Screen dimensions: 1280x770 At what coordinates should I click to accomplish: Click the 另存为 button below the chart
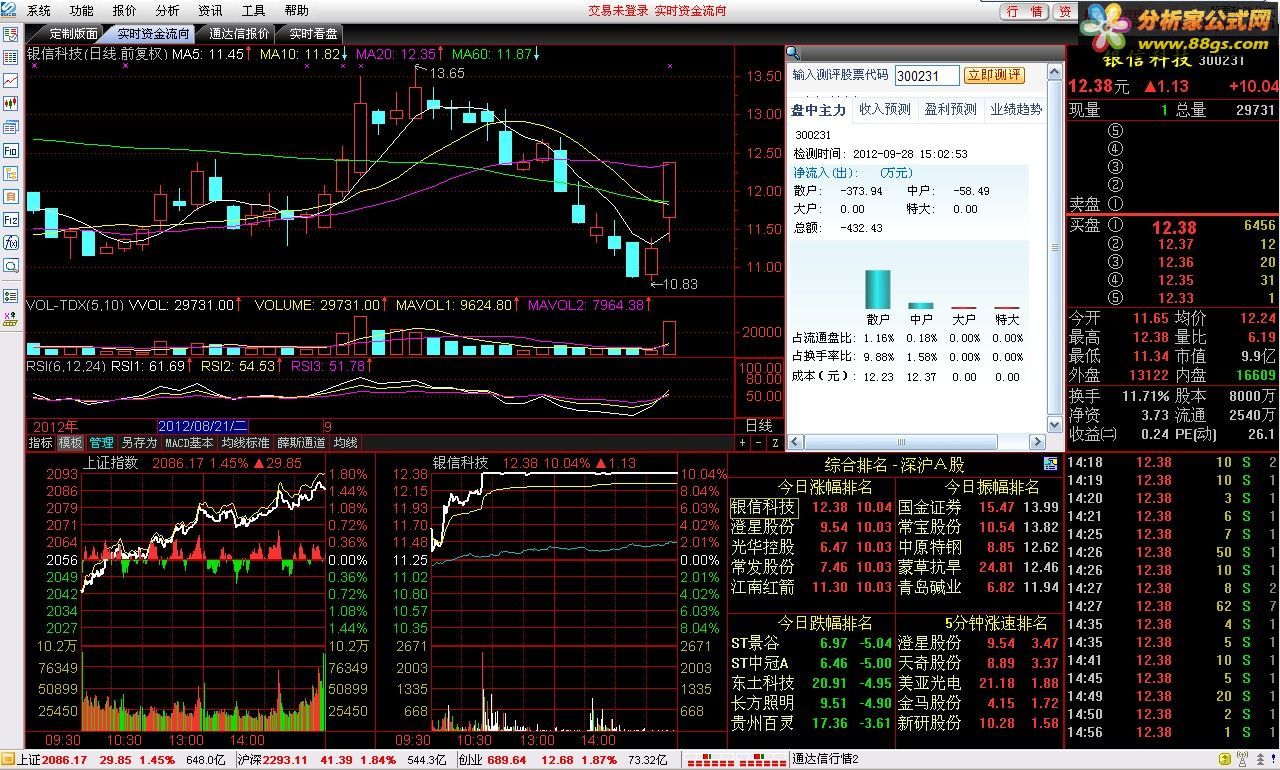point(139,442)
